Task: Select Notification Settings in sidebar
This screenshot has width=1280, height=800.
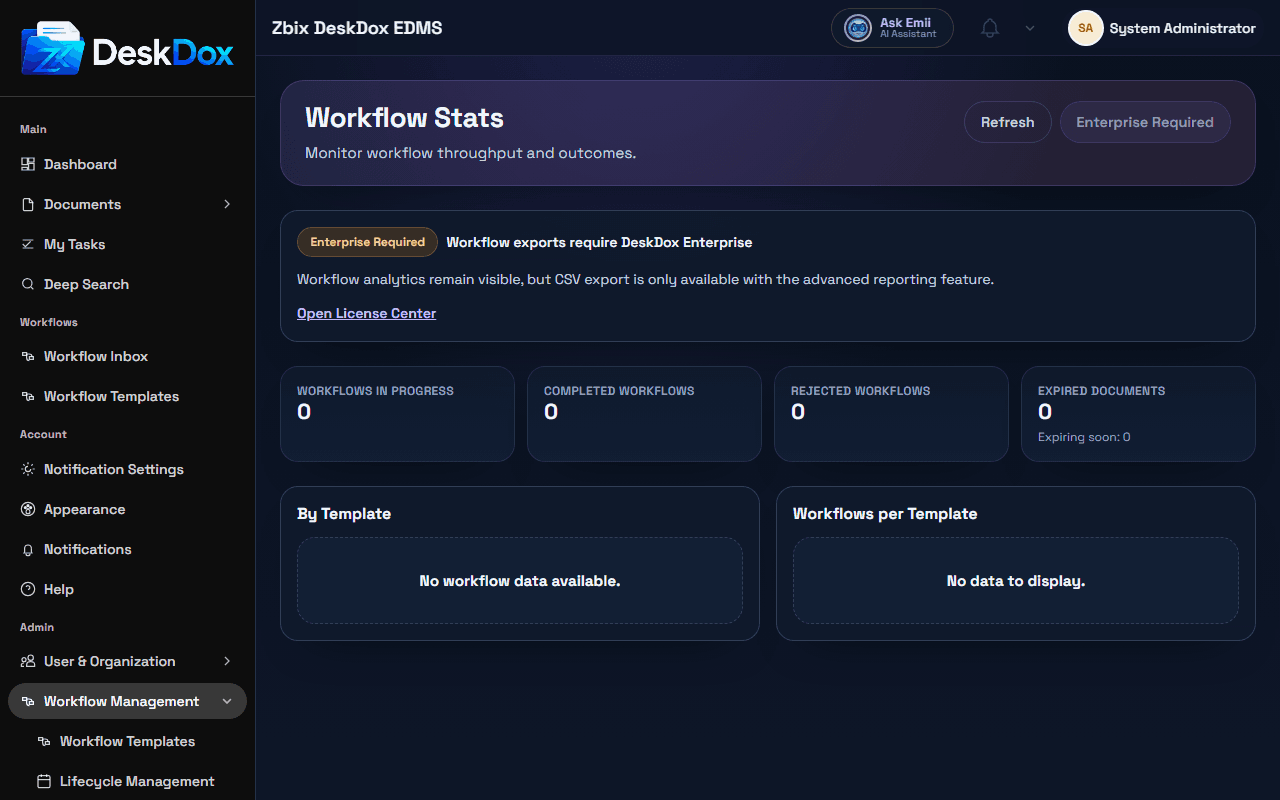Action: pyautogui.click(x=127, y=469)
